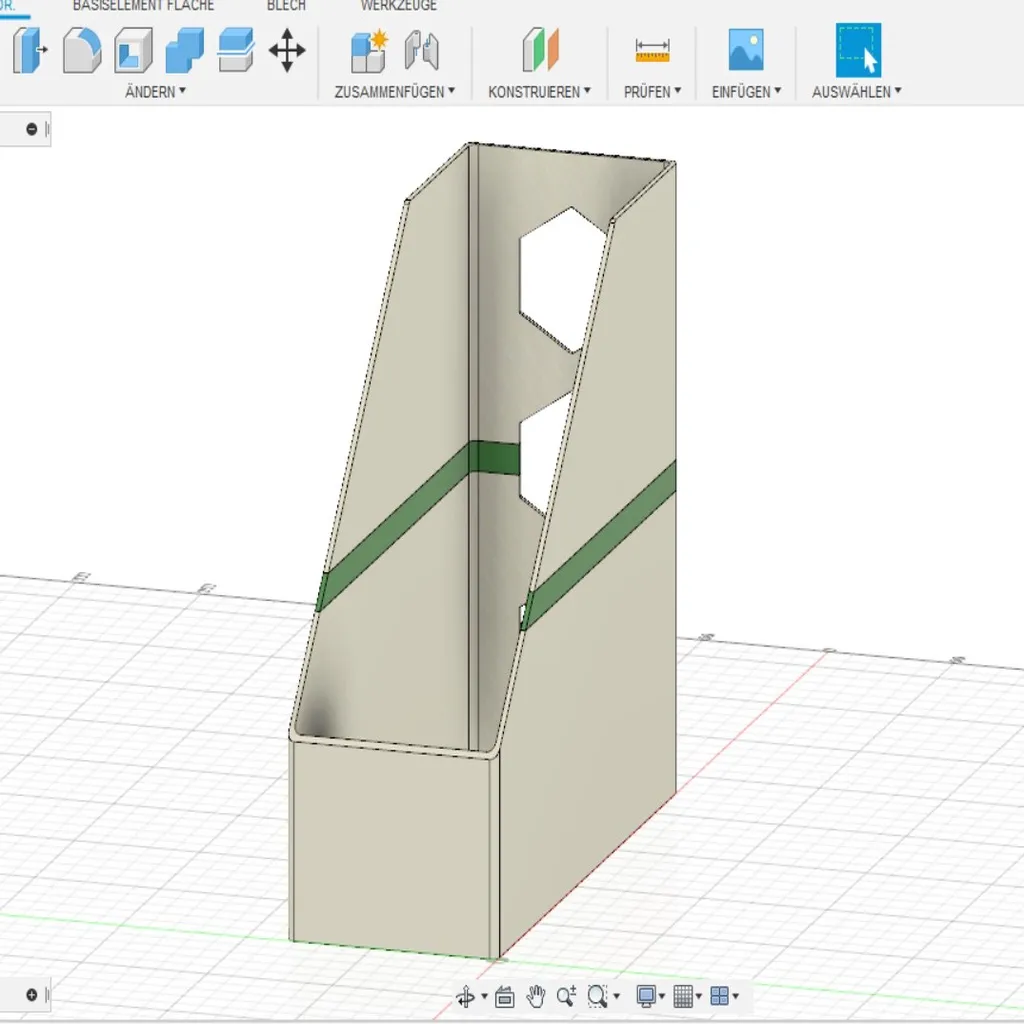Open the KONSTRUIEREN dropdown
This screenshot has height=1024, width=1024.
coord(539,91)
